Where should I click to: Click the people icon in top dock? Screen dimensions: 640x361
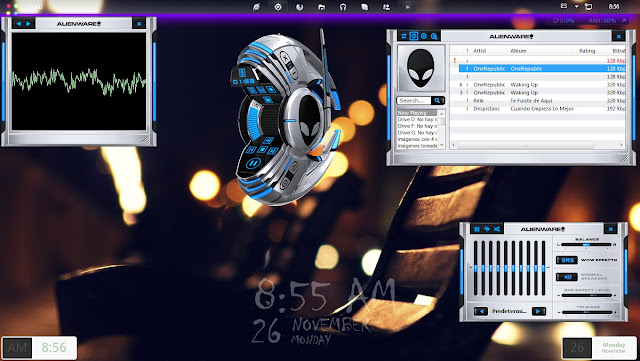click(386, 7)
